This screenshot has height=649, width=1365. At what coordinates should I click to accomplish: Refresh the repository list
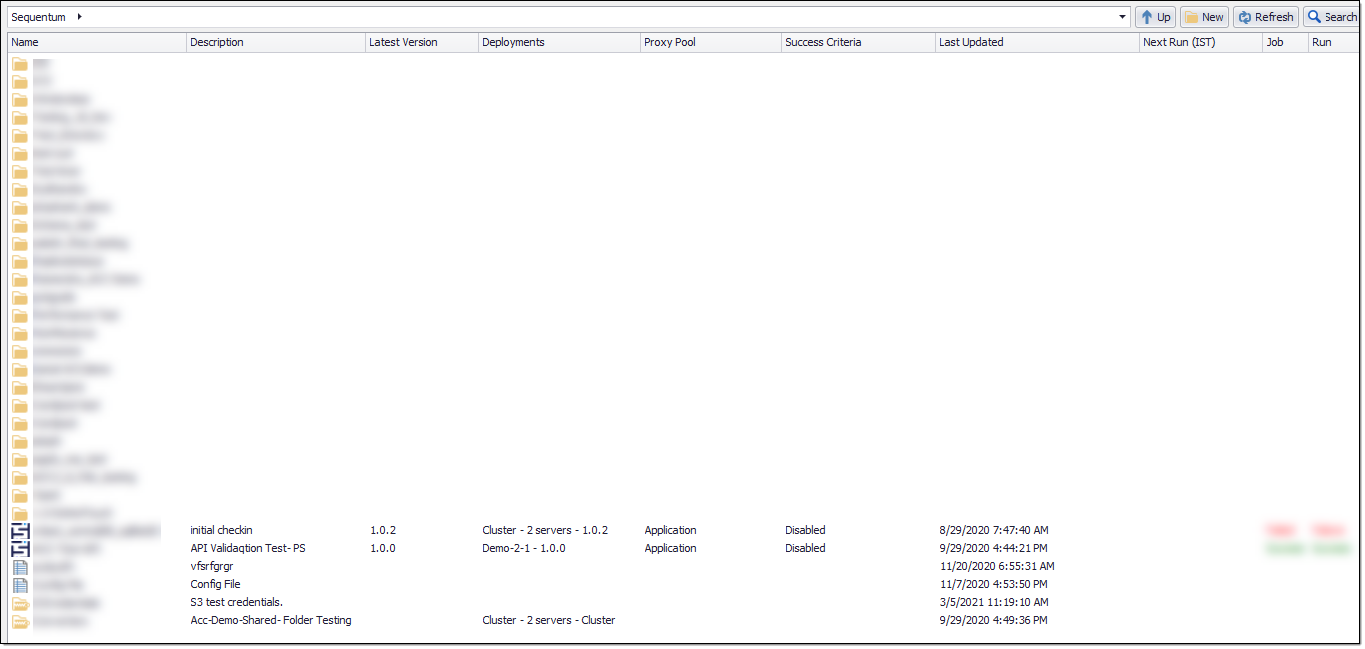click(x=1266, y=17)
